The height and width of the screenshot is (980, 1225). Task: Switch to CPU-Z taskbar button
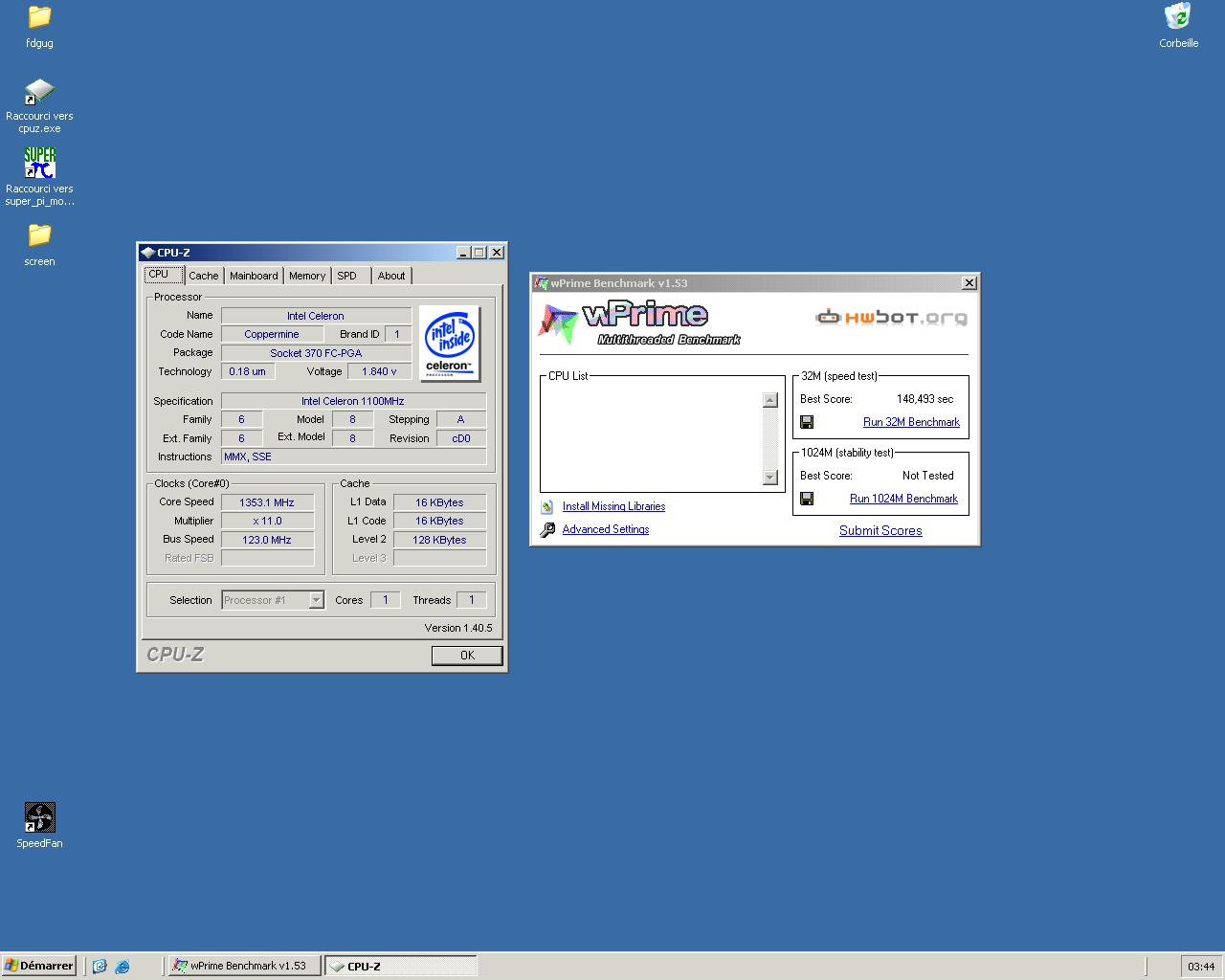click(400, 966)
